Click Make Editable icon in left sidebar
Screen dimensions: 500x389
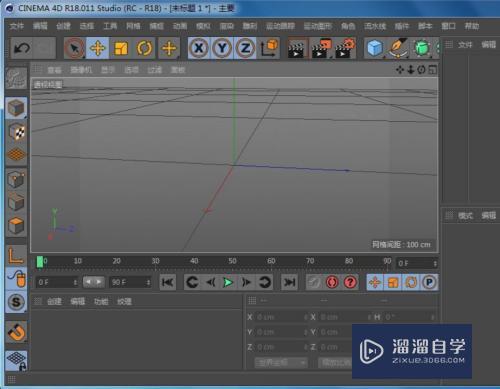(16, 78)
